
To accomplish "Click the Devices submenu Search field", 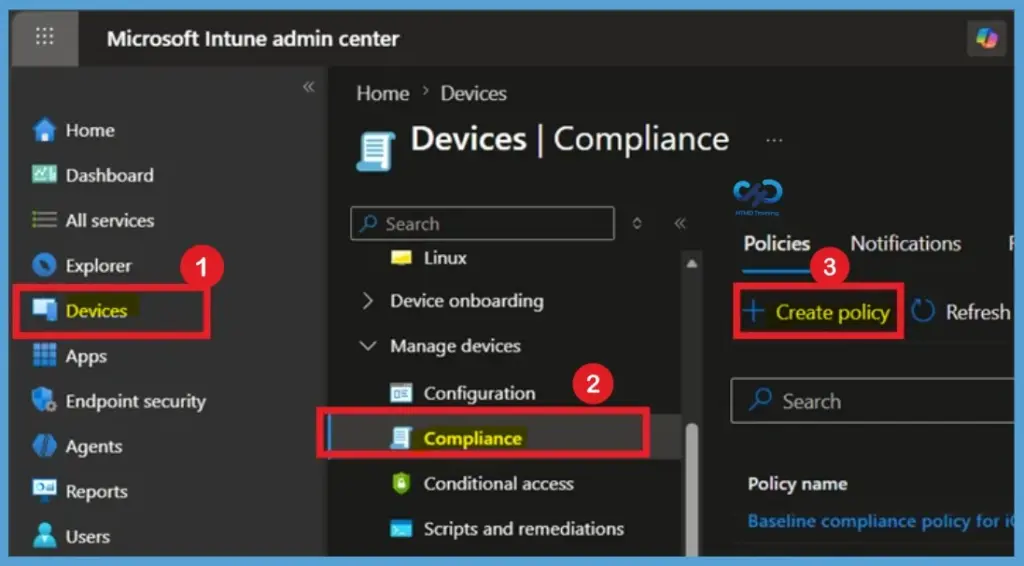I will coord(482,223).
